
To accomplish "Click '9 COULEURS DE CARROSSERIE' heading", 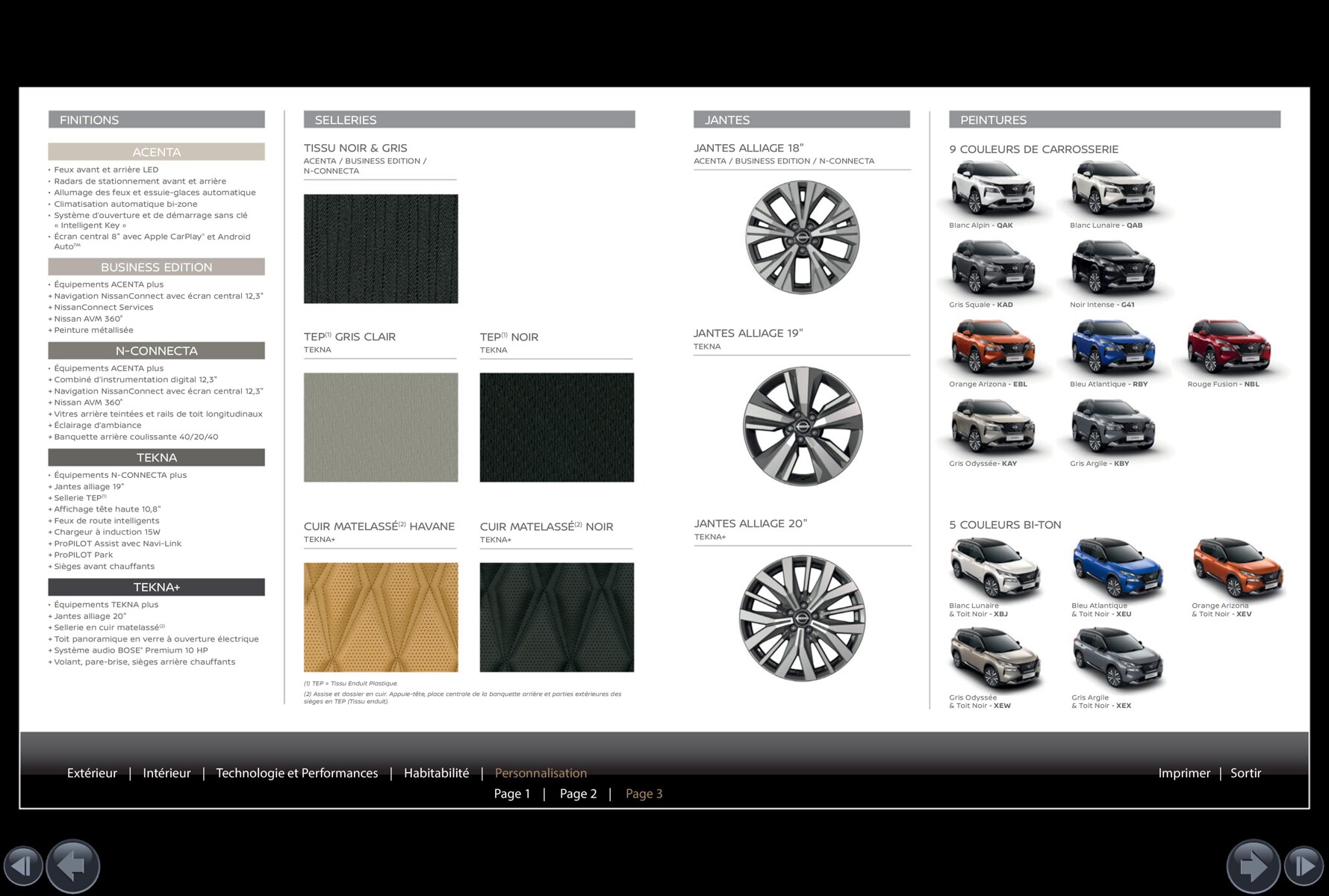I will point(1034,149).
